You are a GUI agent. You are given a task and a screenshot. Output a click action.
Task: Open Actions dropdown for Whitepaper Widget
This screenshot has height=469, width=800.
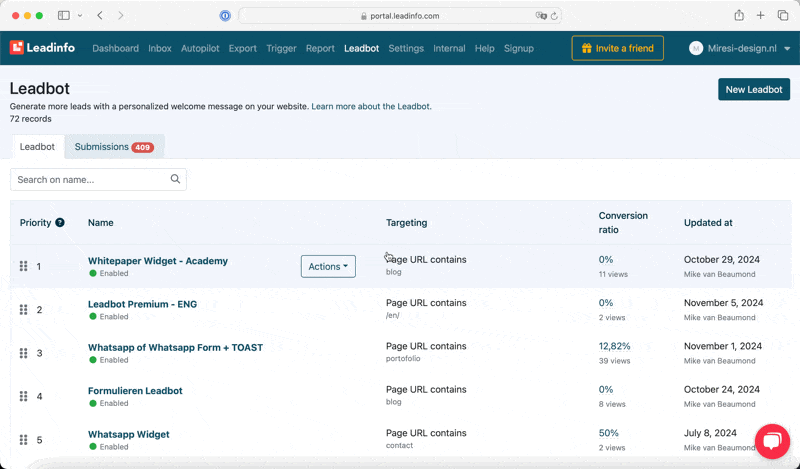click(x=328, y=266)
